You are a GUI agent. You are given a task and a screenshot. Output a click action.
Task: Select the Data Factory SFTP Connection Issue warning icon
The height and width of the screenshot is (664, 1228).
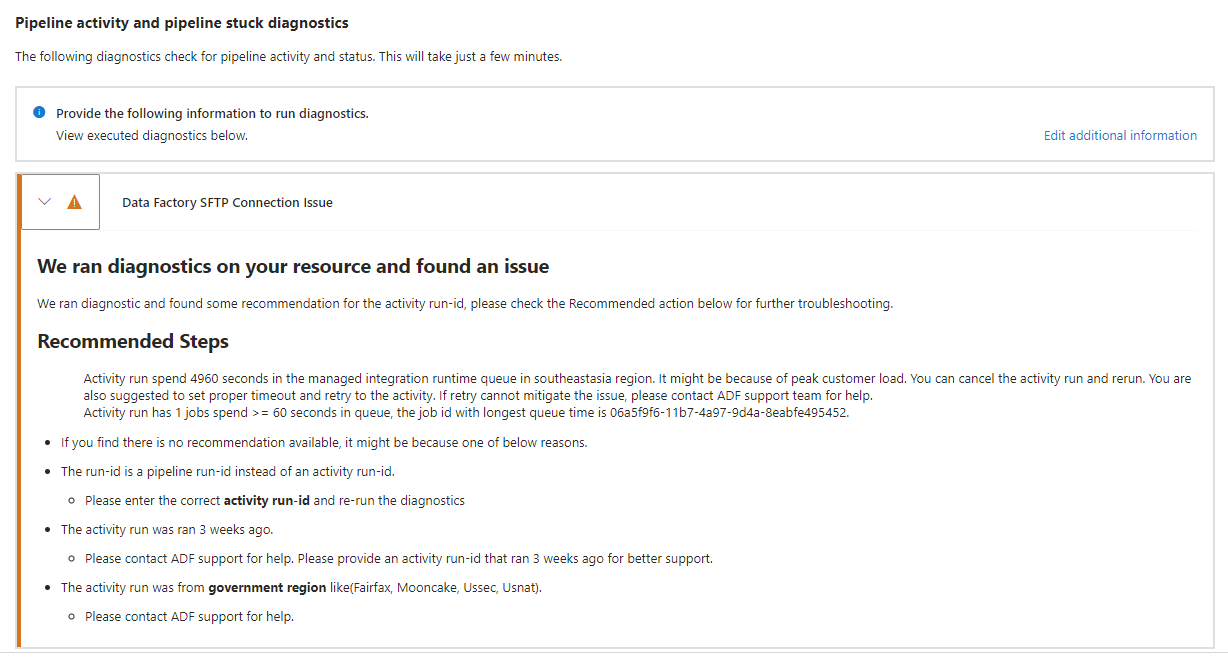click(73, 201)
